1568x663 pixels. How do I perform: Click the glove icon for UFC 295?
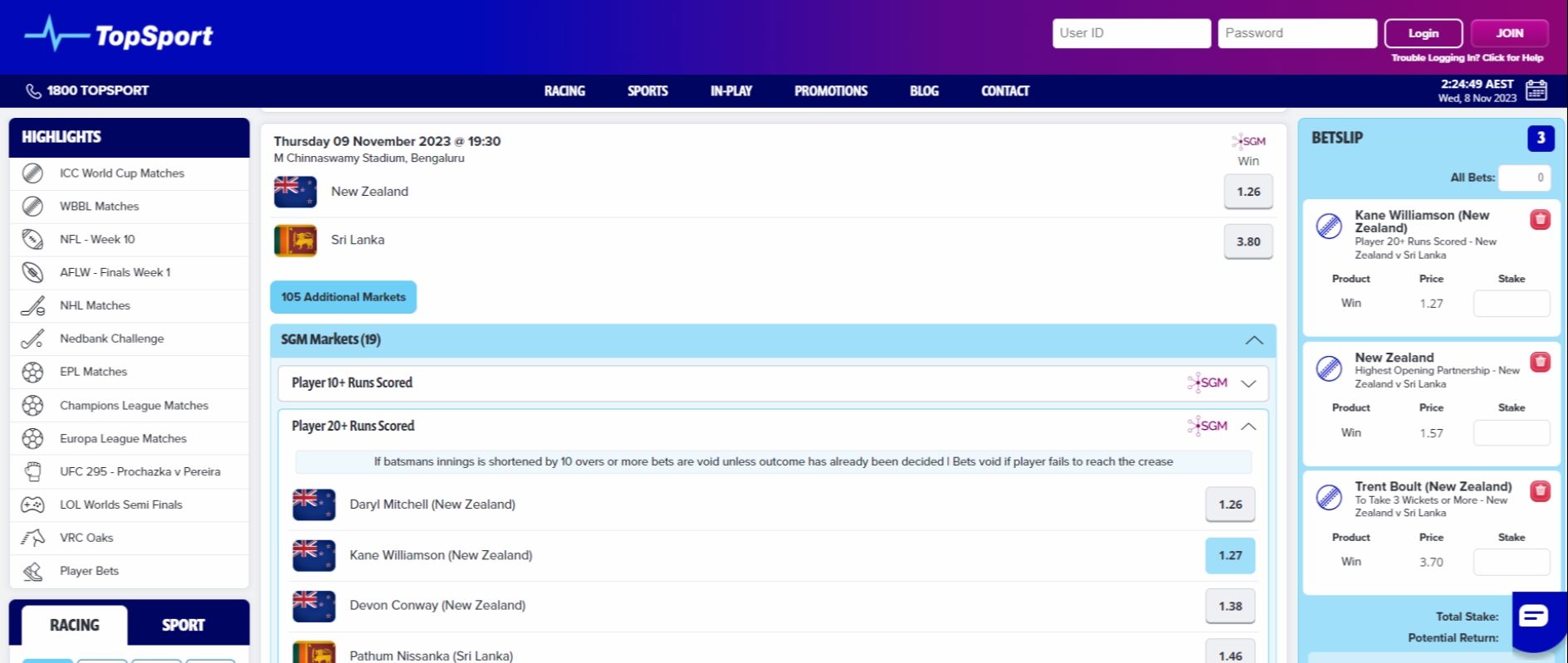tap(32, 471)
